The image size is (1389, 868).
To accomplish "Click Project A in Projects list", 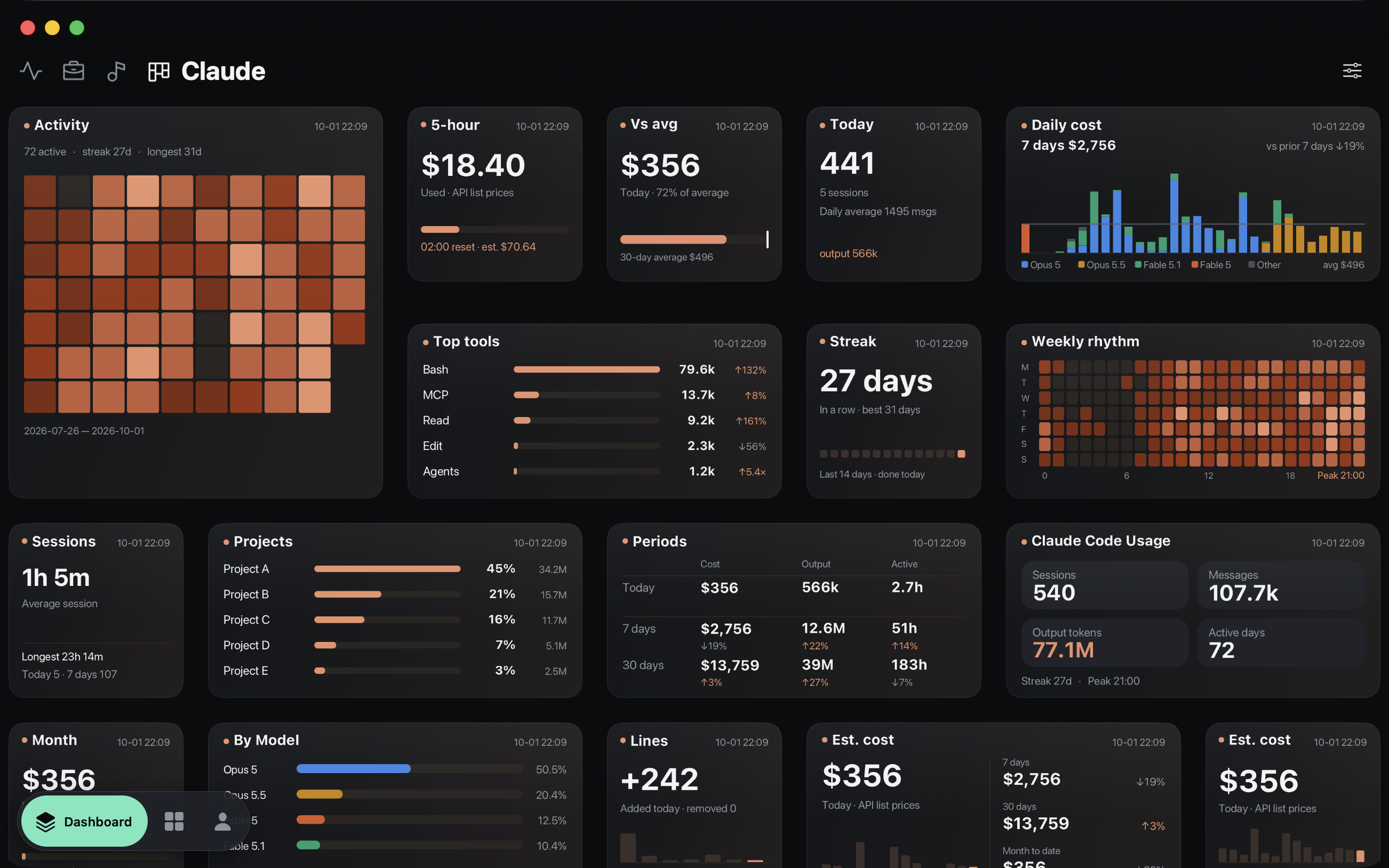I will point(395,569).
